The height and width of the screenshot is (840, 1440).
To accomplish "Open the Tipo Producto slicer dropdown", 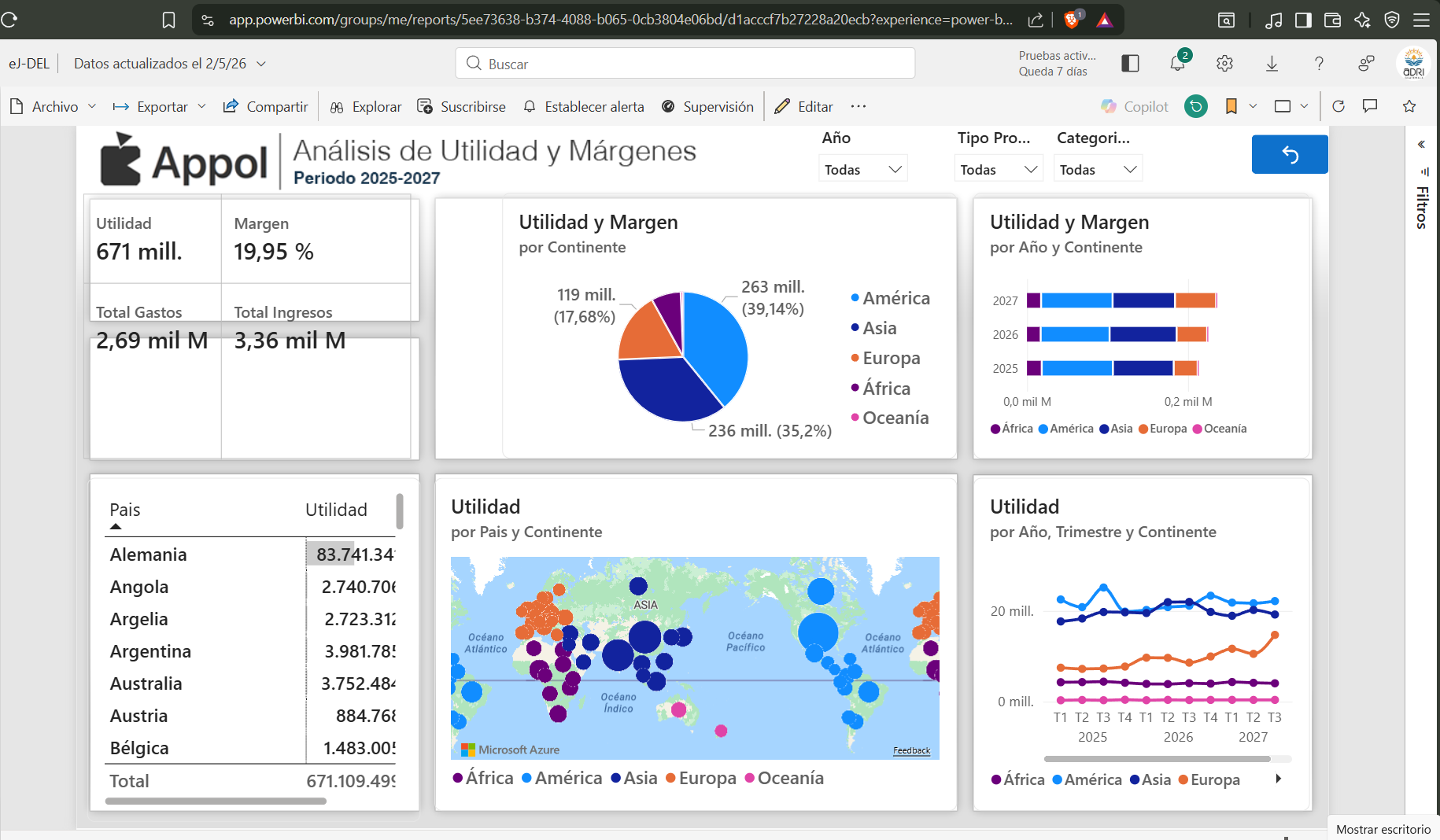I will pyautogui.click(x=999, y=169).
